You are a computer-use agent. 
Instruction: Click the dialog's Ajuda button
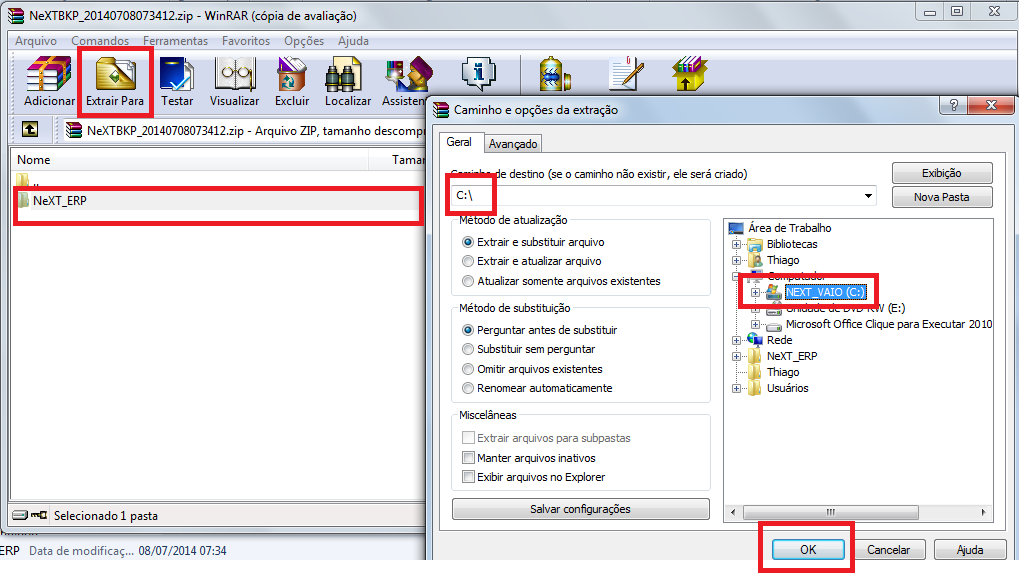[970, 550]
